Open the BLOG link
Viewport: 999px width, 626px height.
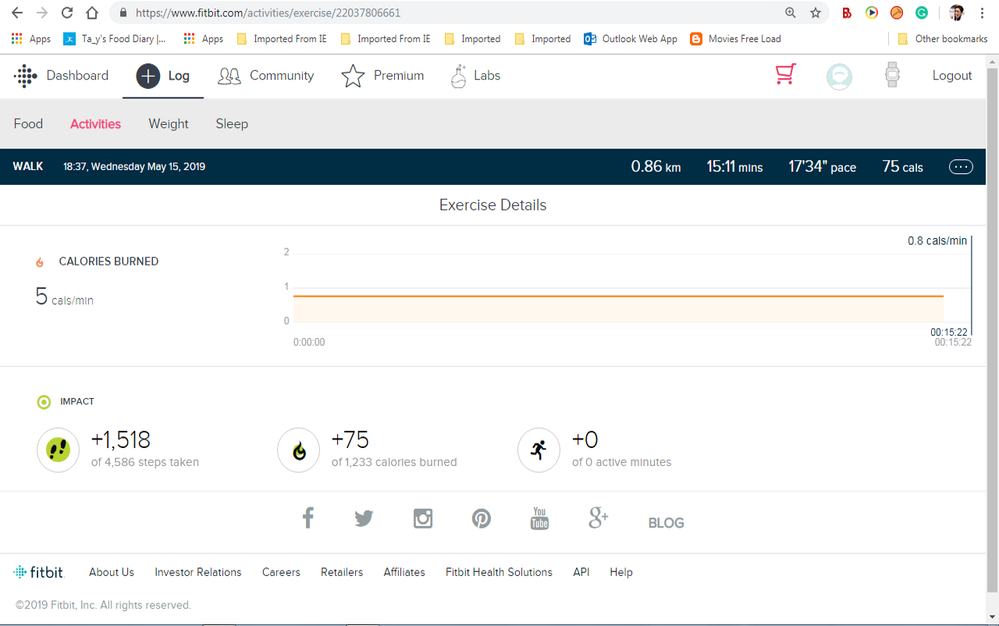point(666,523)
